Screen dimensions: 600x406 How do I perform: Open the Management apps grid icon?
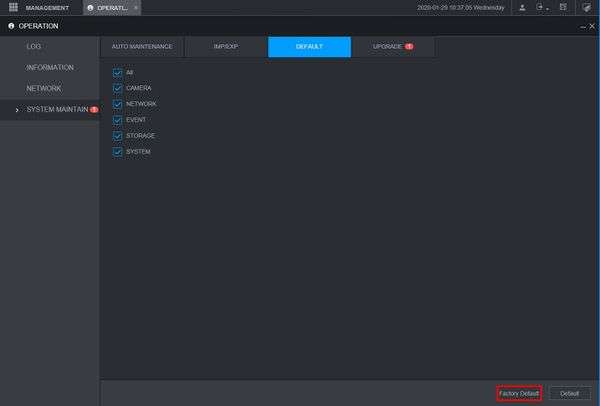click(13, 7)
